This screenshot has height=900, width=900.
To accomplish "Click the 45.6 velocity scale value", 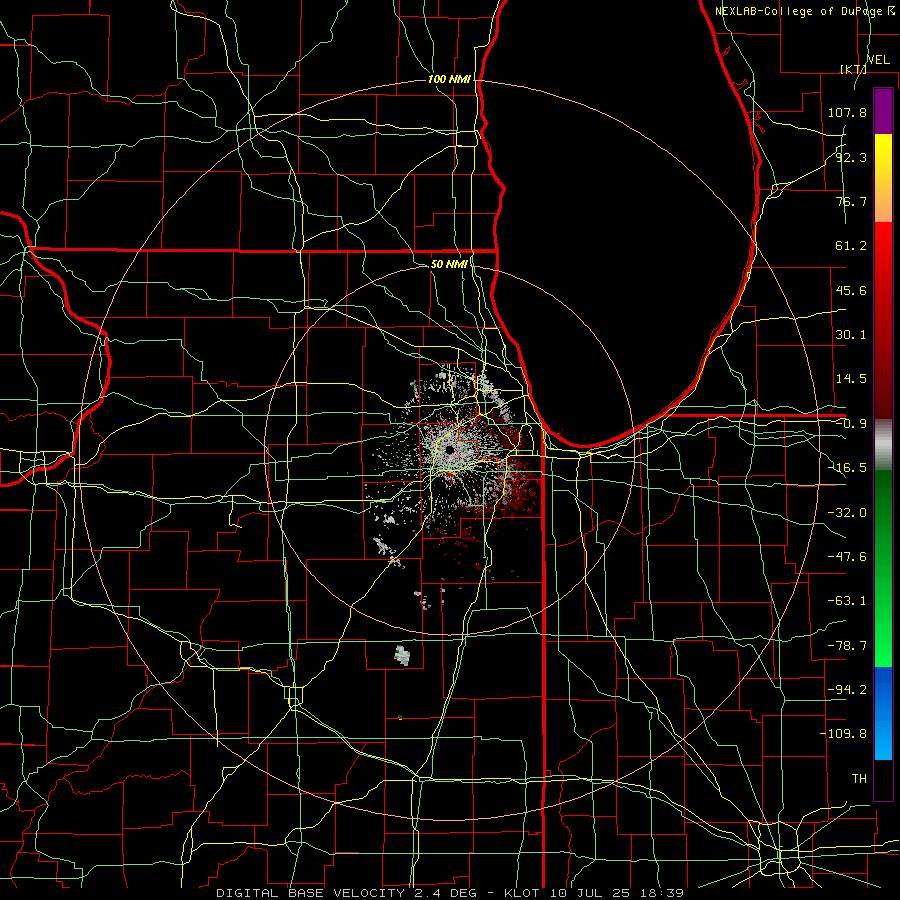I will pos(851,290).
